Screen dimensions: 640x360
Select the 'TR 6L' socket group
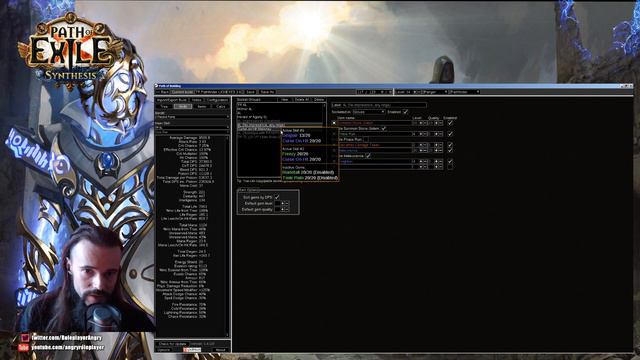tap(242, 105)
